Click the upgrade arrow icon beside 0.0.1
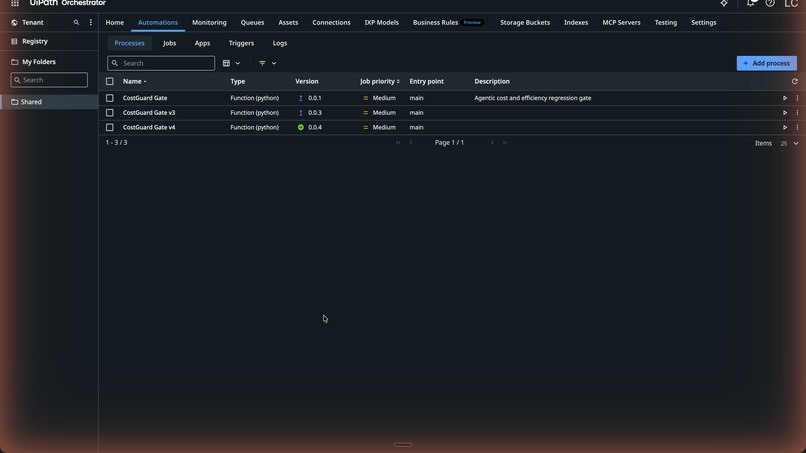 pyautogui.click(x=301, y=98)
